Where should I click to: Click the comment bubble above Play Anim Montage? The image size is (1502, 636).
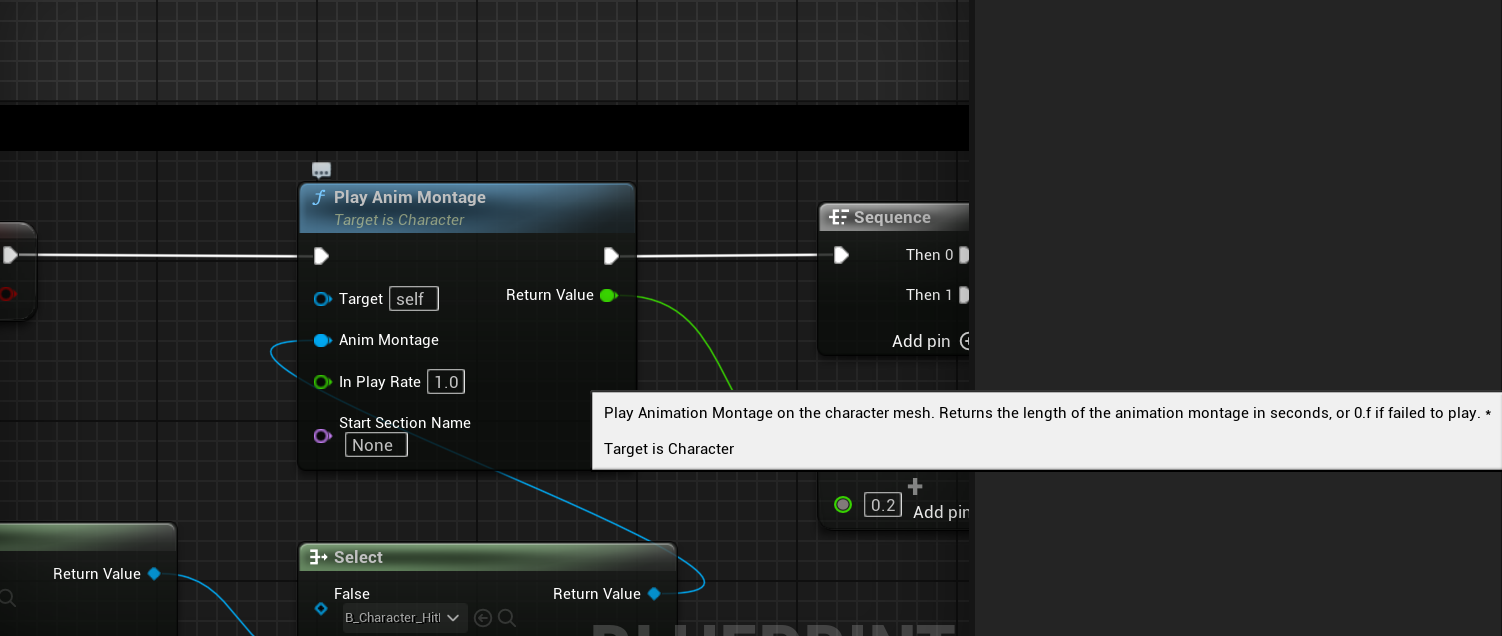321,170
